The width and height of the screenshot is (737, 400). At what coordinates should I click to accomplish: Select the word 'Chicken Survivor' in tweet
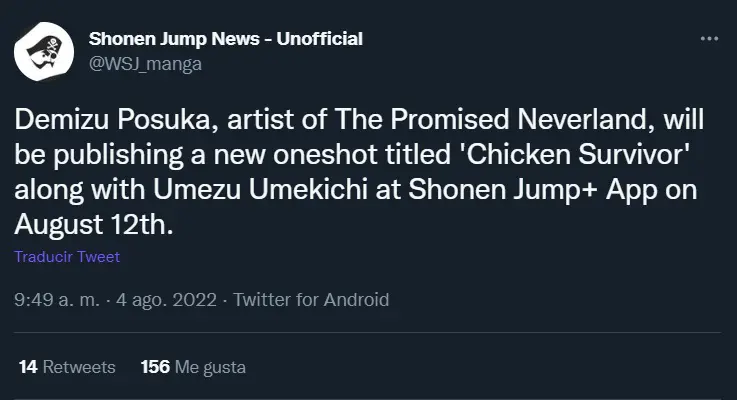tap(576, 154)
